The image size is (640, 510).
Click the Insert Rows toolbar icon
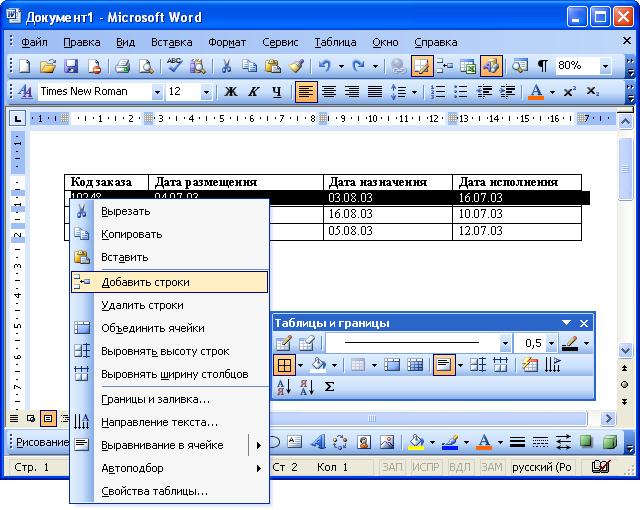pos(444,66)
